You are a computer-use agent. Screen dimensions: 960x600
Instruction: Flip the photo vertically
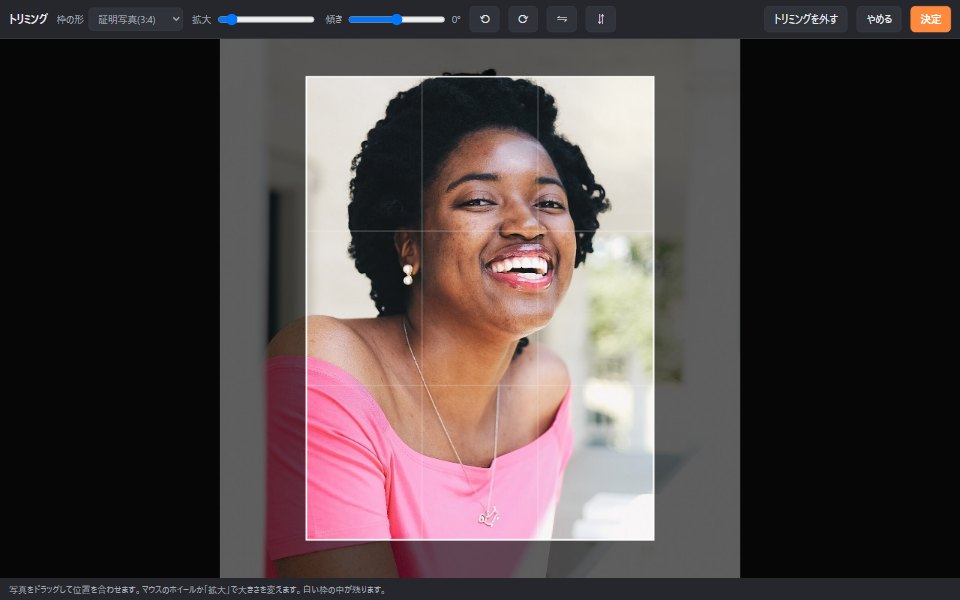click(x=601, y=19)
